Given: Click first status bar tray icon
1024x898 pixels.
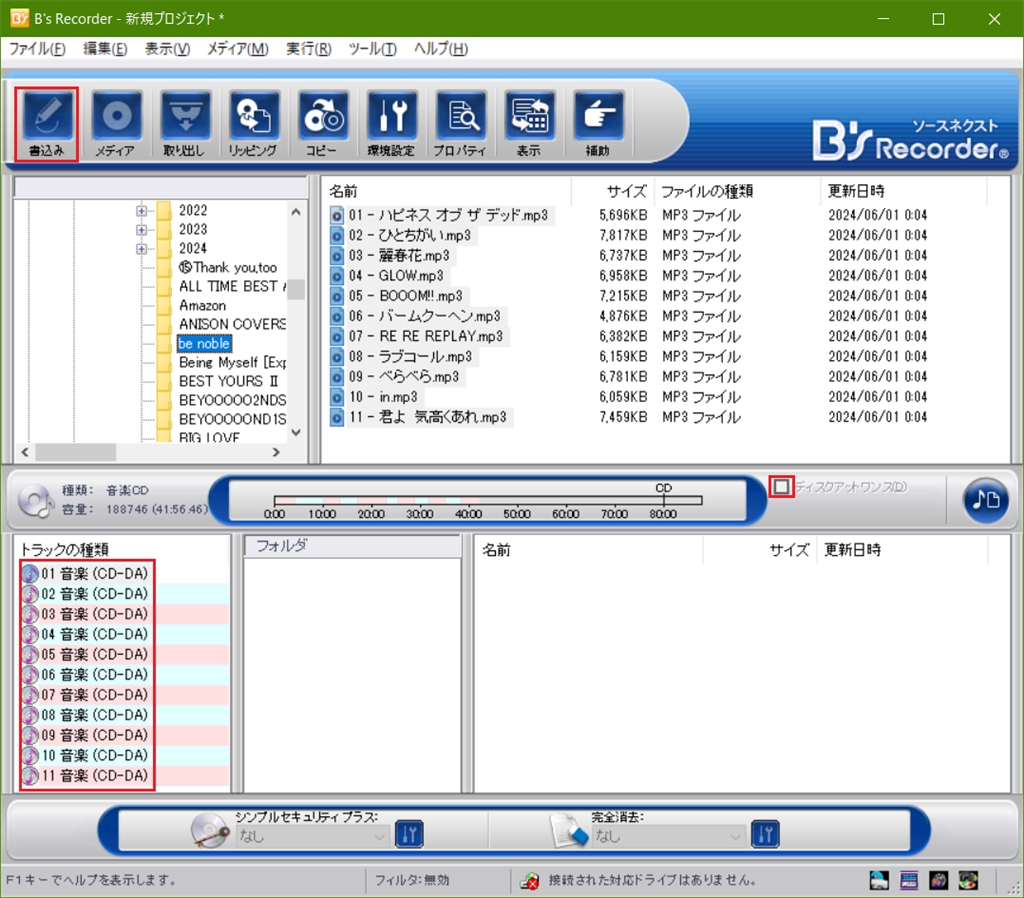Looking at the screenshot, I should (x=879, y=880).
